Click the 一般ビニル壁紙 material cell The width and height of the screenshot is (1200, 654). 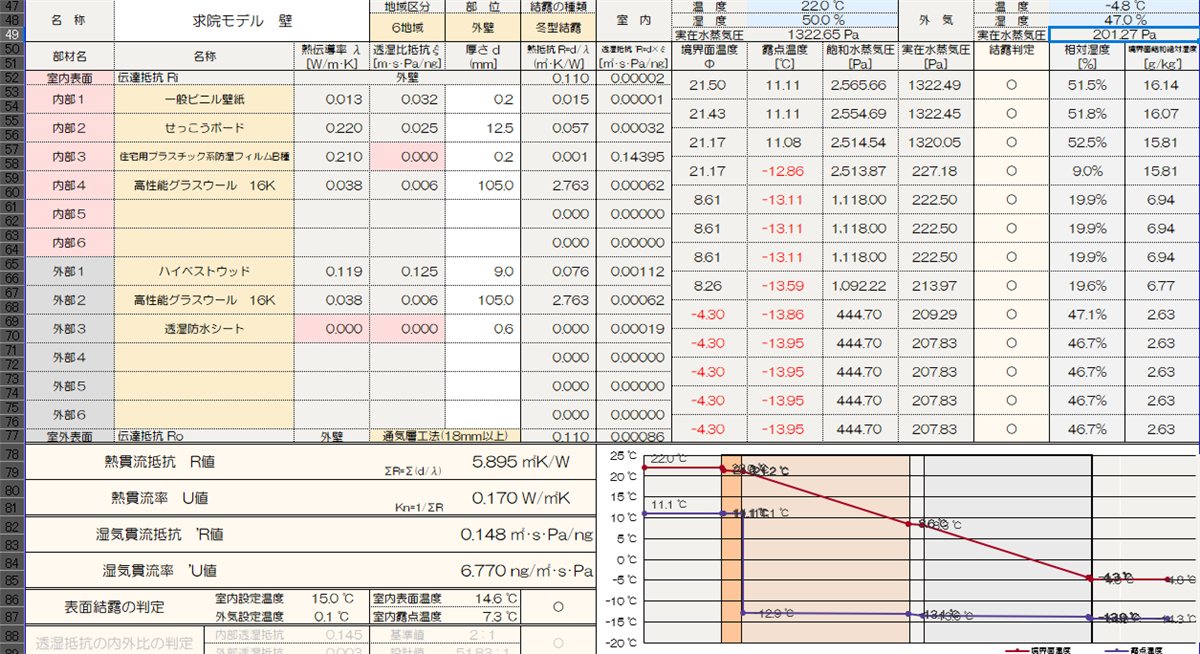[x=204, y=99]
